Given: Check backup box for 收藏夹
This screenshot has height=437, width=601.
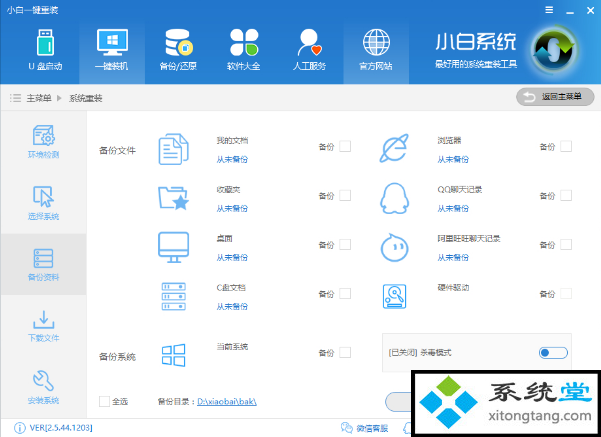Looking at the screenshot, I should click(x=345, y=196).
